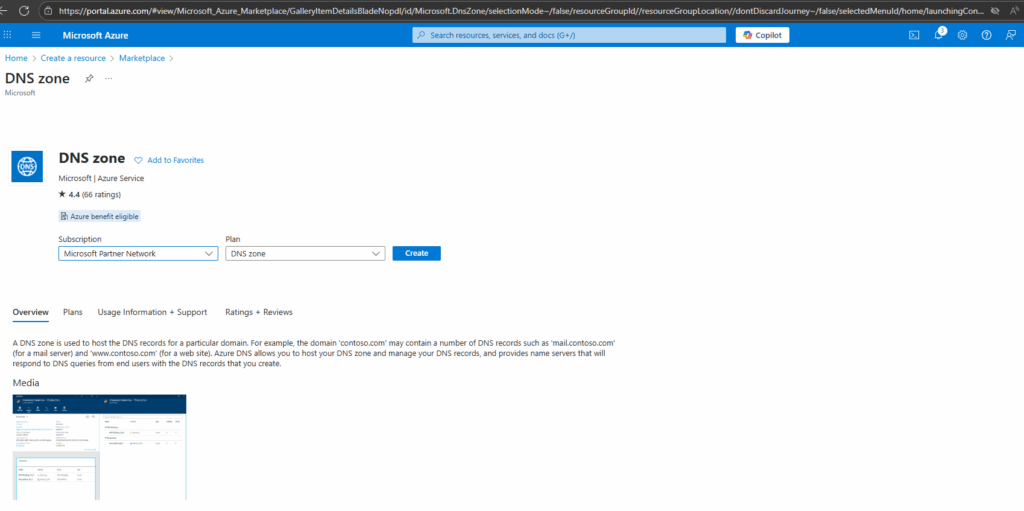The image size is (1024, 511).
Task: Switch to the Overview tab
Action: (31, 312)
